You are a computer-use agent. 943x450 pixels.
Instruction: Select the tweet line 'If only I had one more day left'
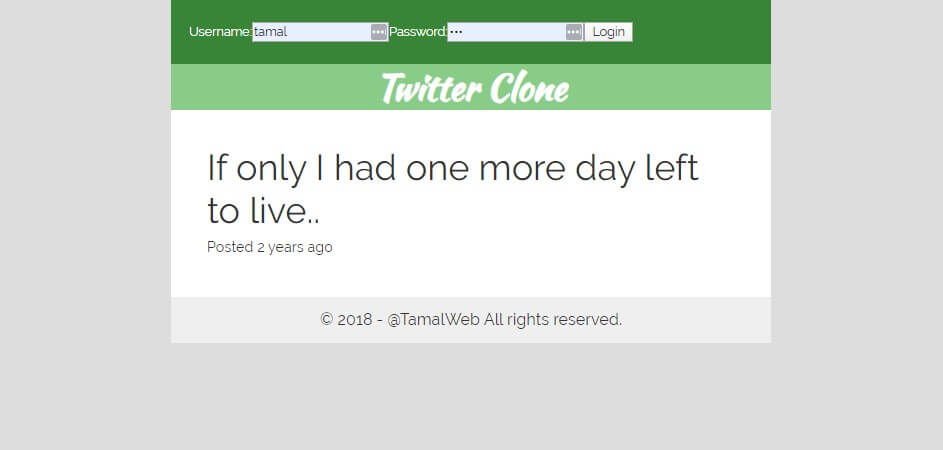(453, 167)
